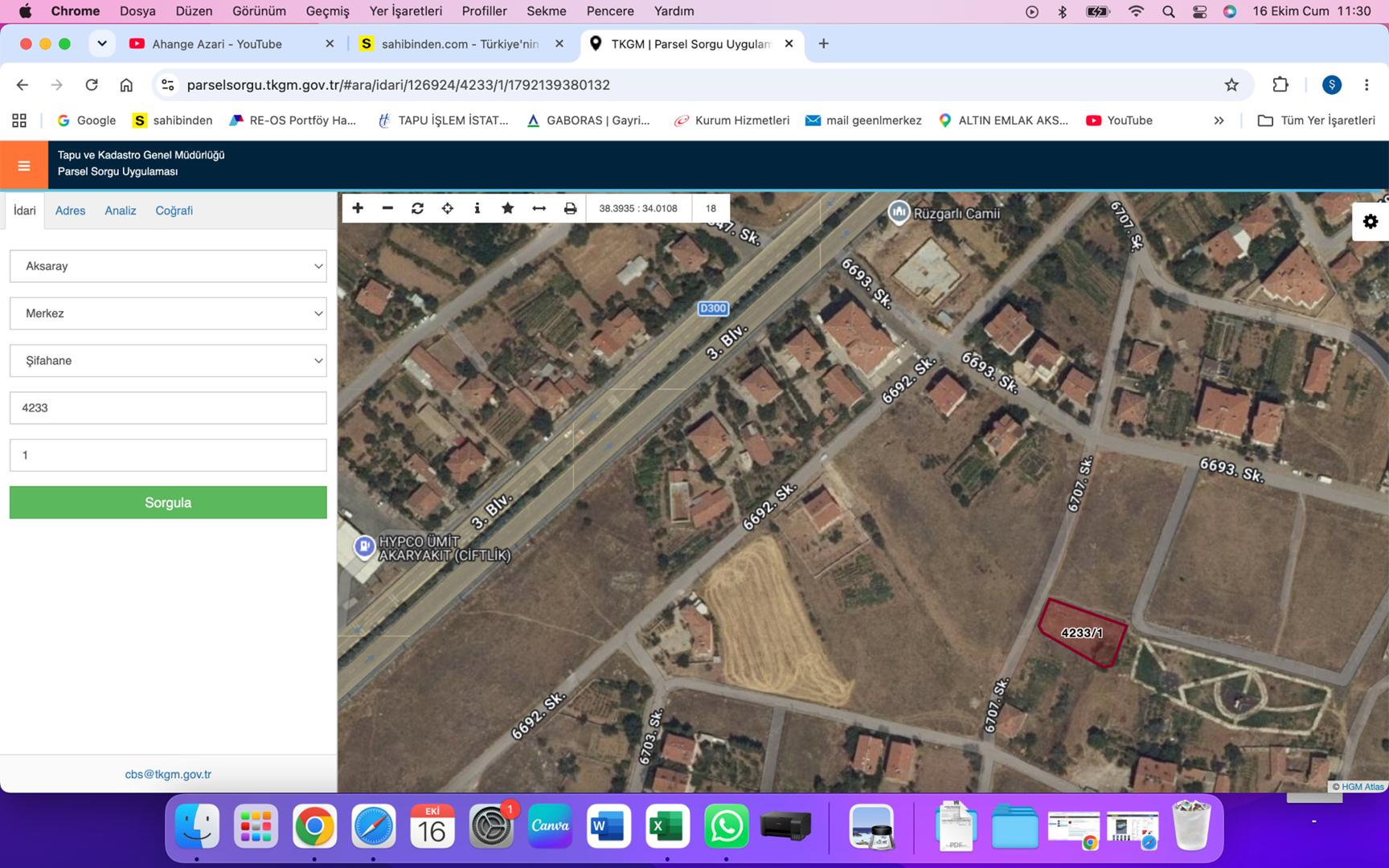
Task: Switch to the Adres tab
Action: [x=70, y=211]
